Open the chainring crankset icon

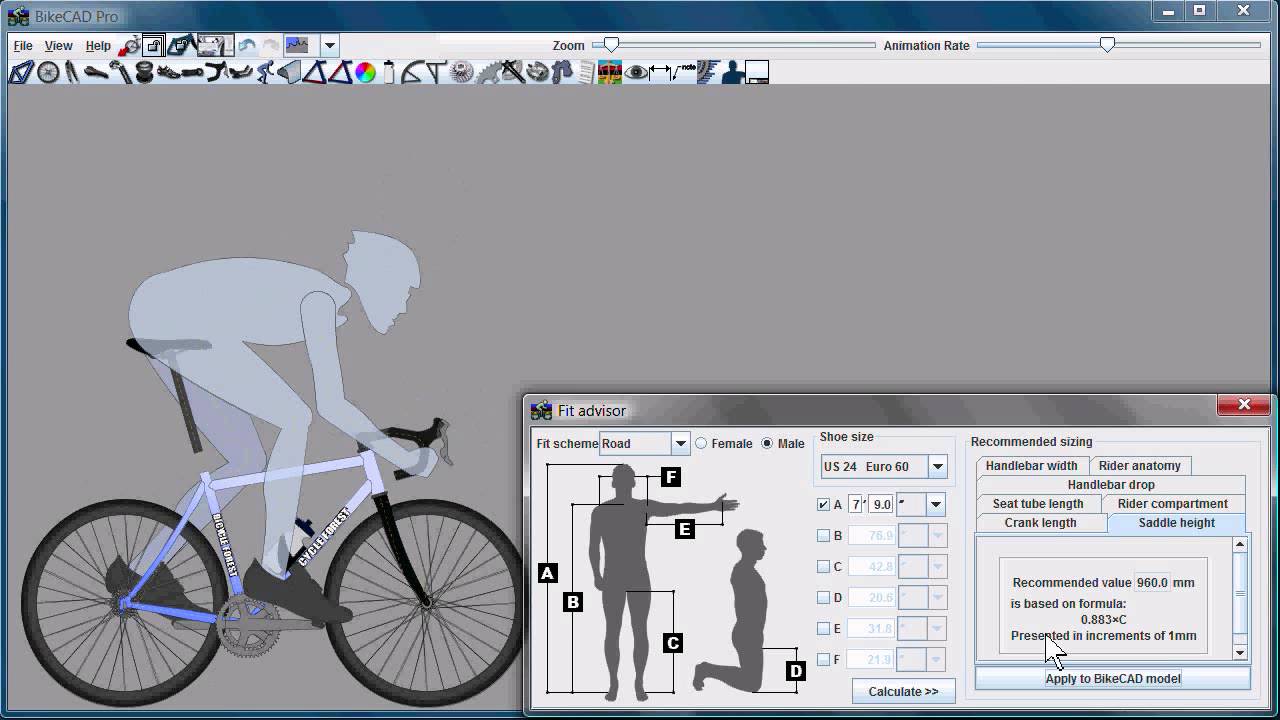pos(488,72)
